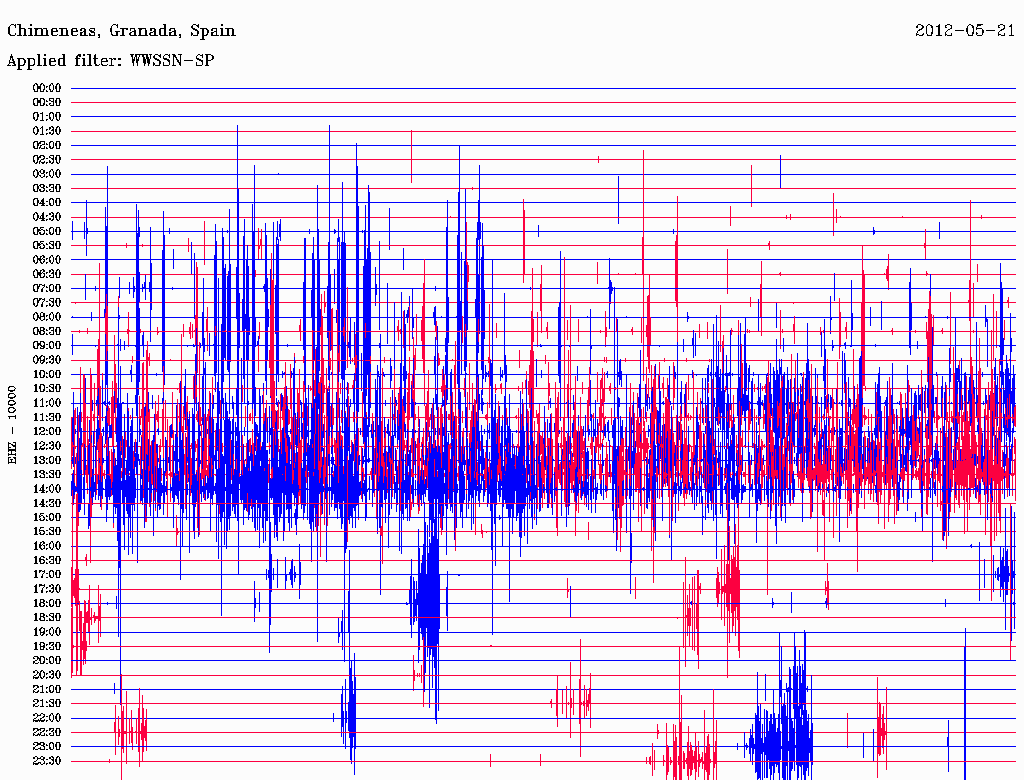Click the 15:30 time label
This screenshot has width=1024, height=780.
[x=47, y=532]
